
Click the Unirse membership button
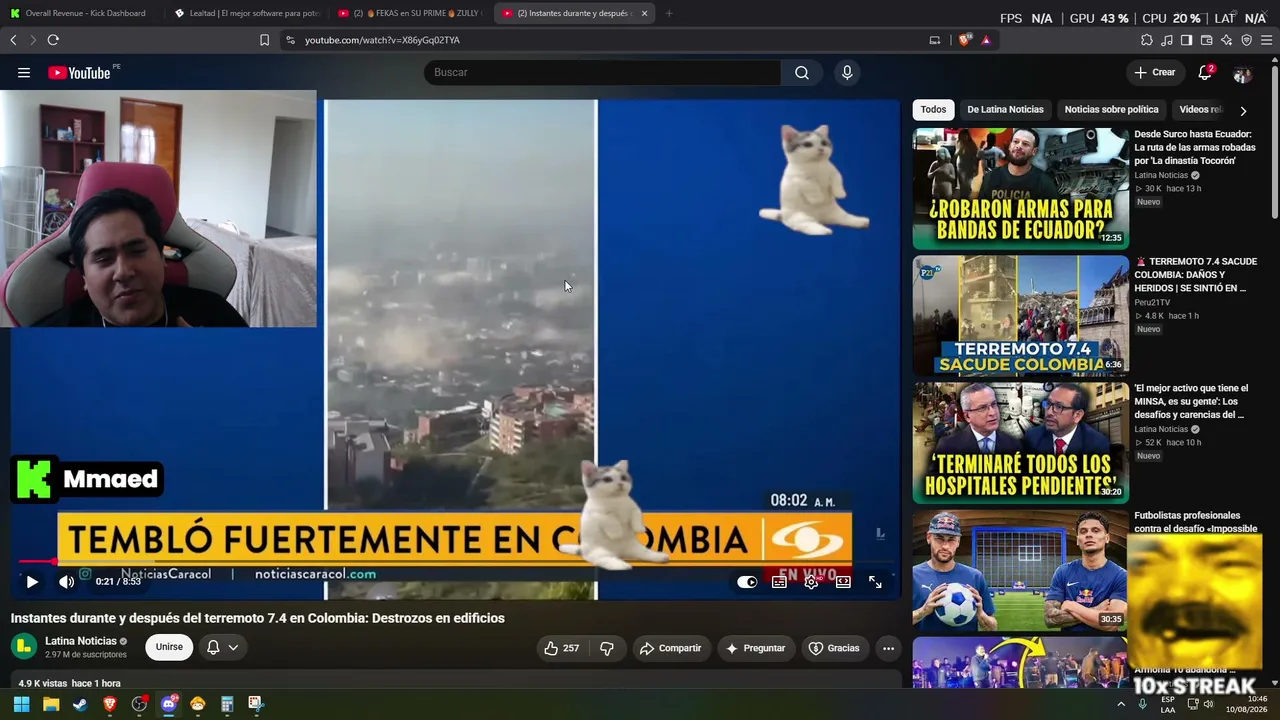point(169,647)
